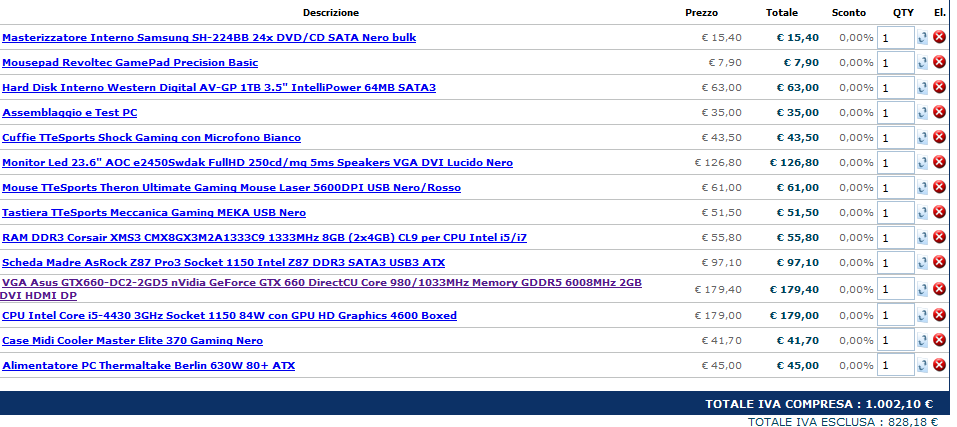Remove Assemblaggio e Test PC item
This screenshot has height=427, width=957.
939,112
